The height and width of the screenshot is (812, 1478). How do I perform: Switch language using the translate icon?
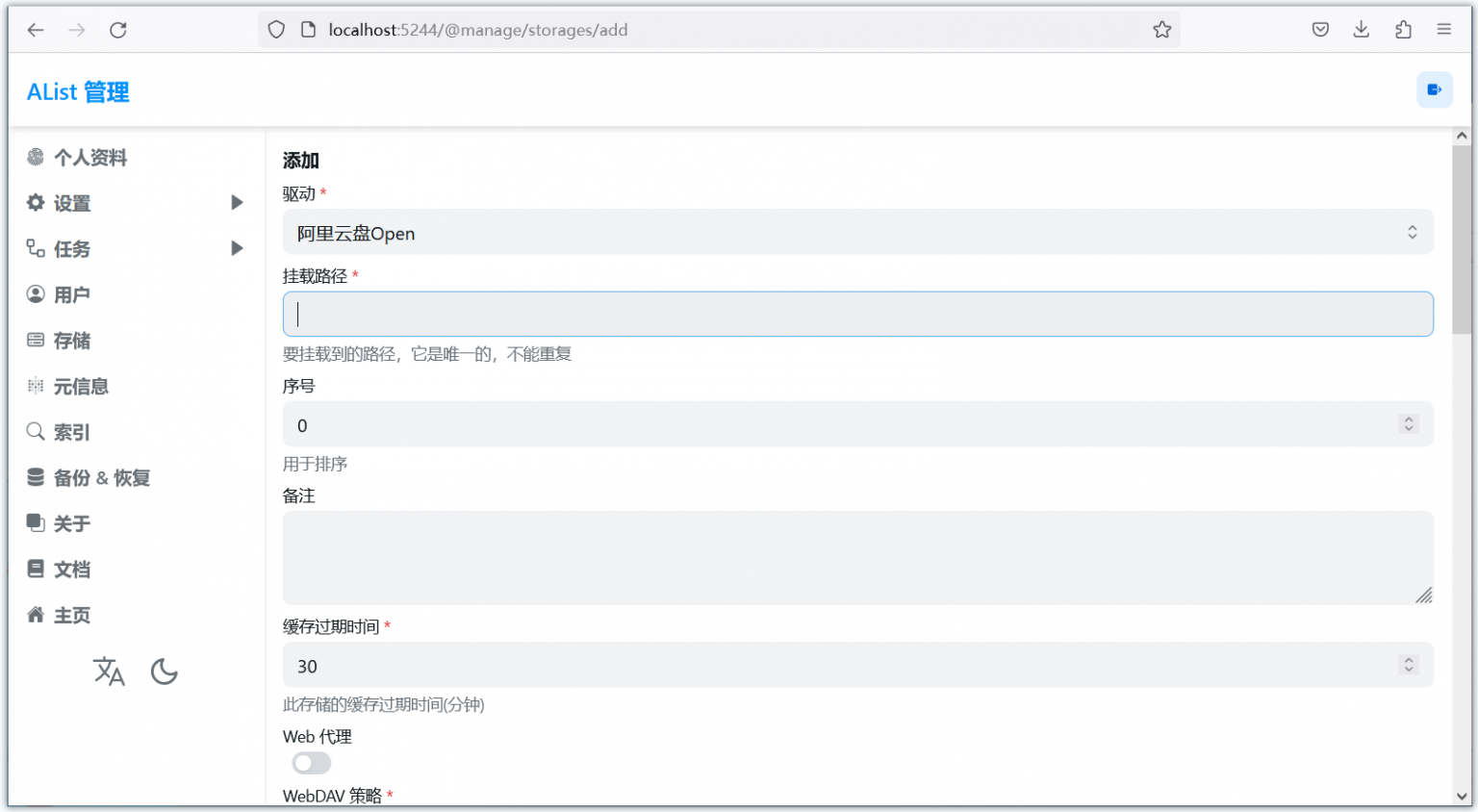(x=109, y=672)
